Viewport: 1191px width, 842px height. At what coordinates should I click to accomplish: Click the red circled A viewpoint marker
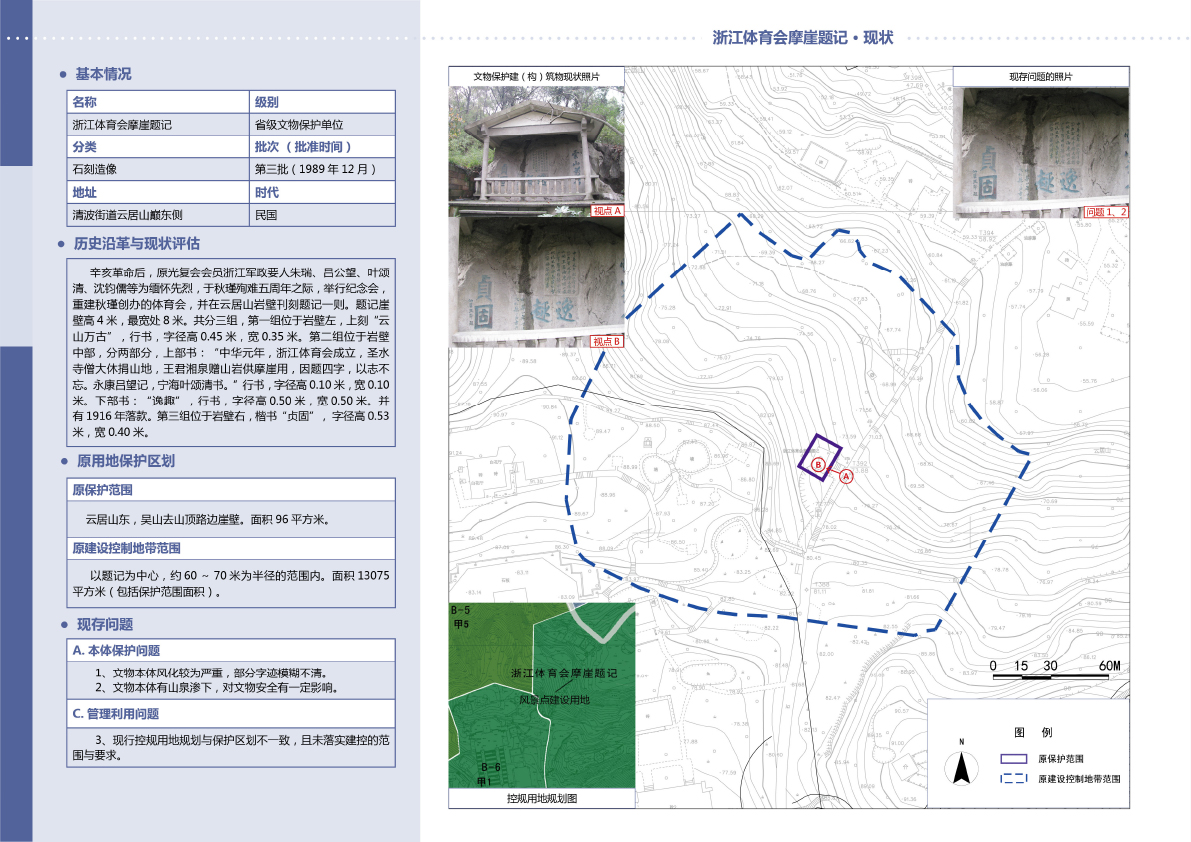pyautogui.click(x=845, y=476)
